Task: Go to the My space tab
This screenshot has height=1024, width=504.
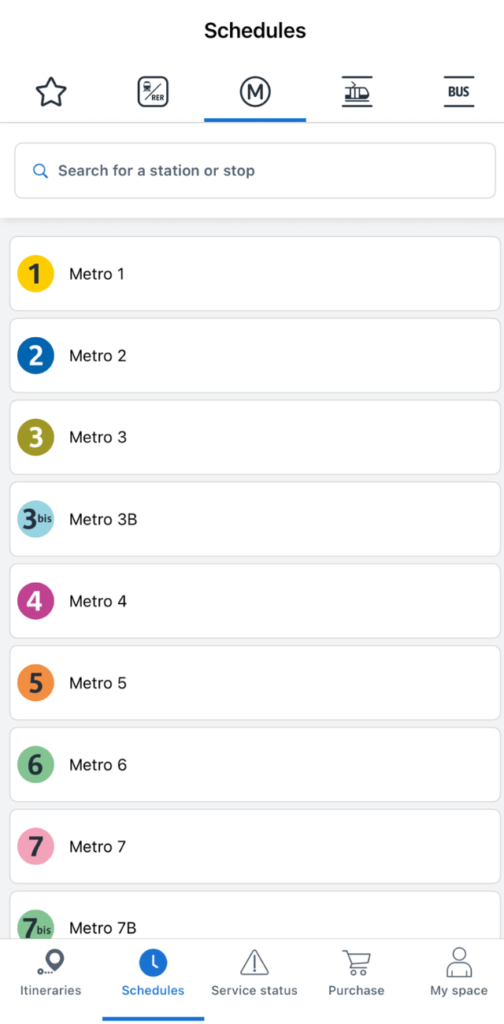Action: tap(459, 974)
